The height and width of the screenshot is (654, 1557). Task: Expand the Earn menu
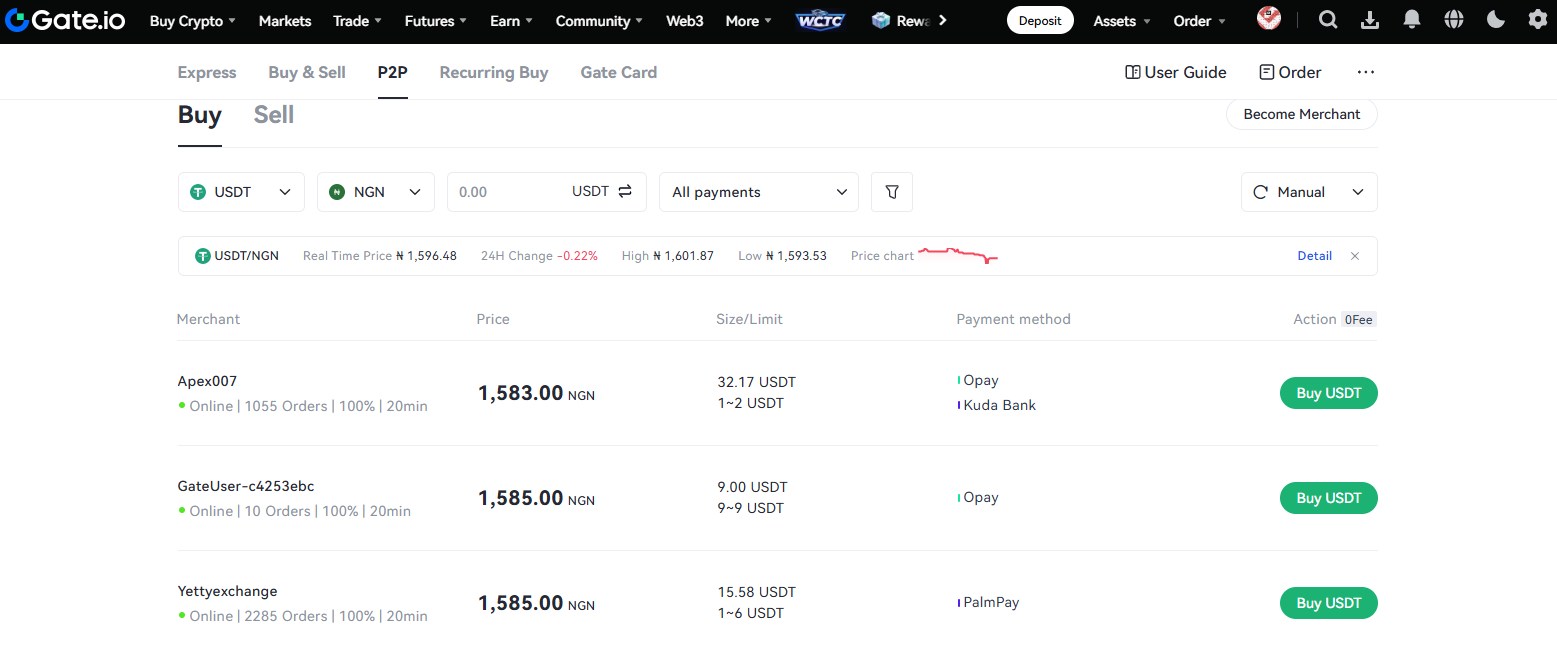(511, 21)
